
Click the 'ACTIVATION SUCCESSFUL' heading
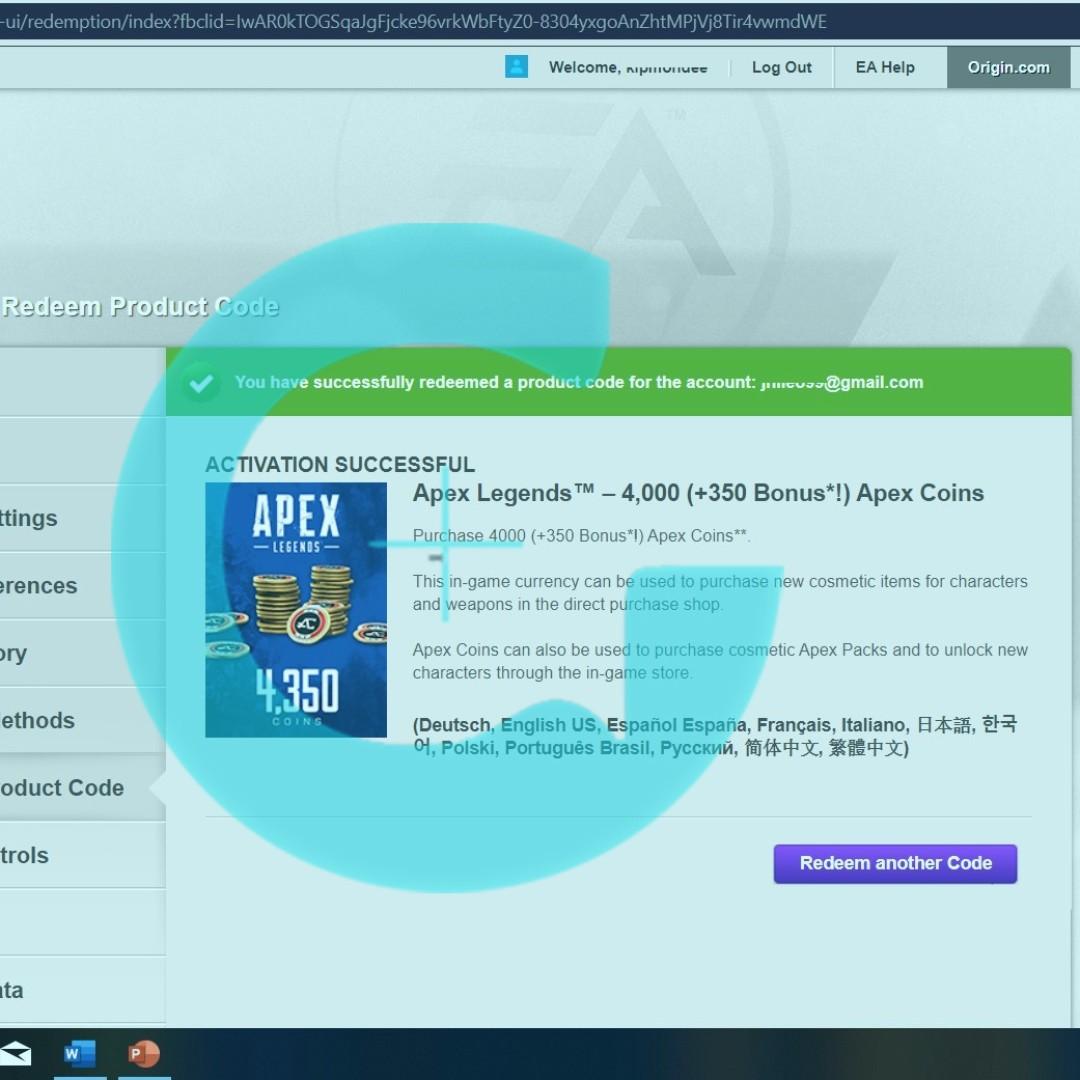[340, 465]
